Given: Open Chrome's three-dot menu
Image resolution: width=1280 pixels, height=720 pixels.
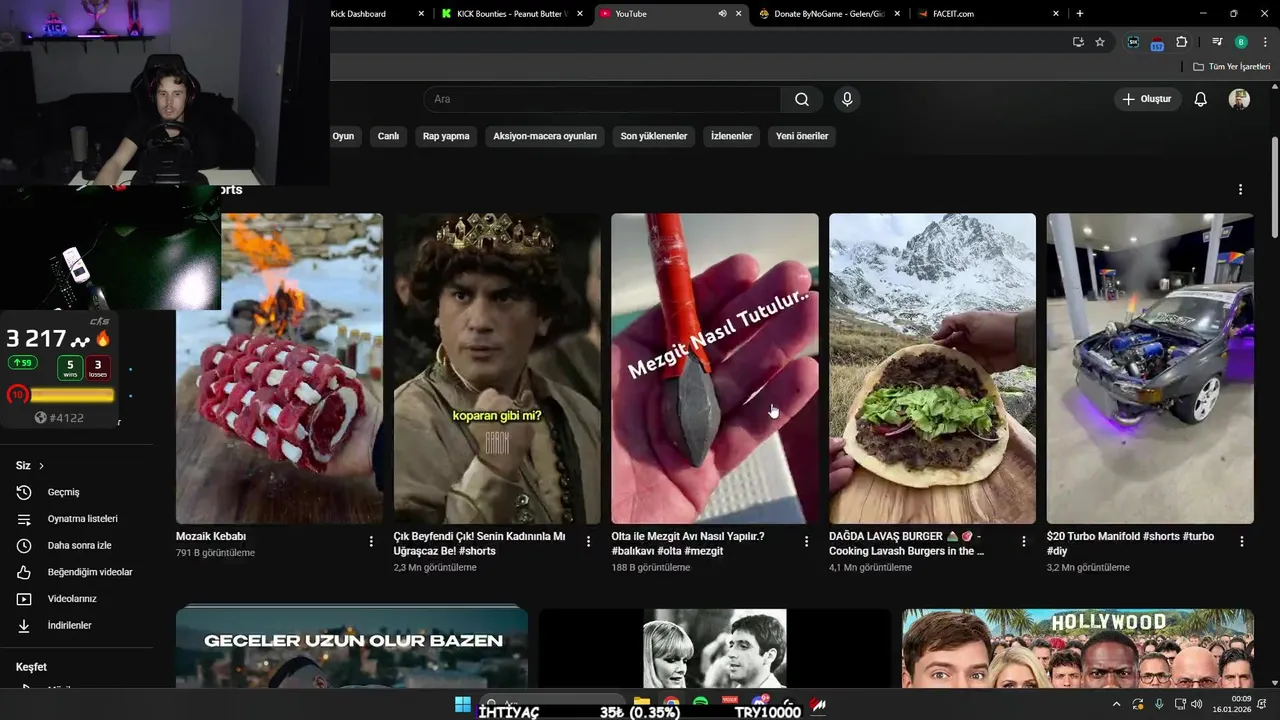Looking at the screenshot, I should pyautogui.click(x=1264, y=42).
